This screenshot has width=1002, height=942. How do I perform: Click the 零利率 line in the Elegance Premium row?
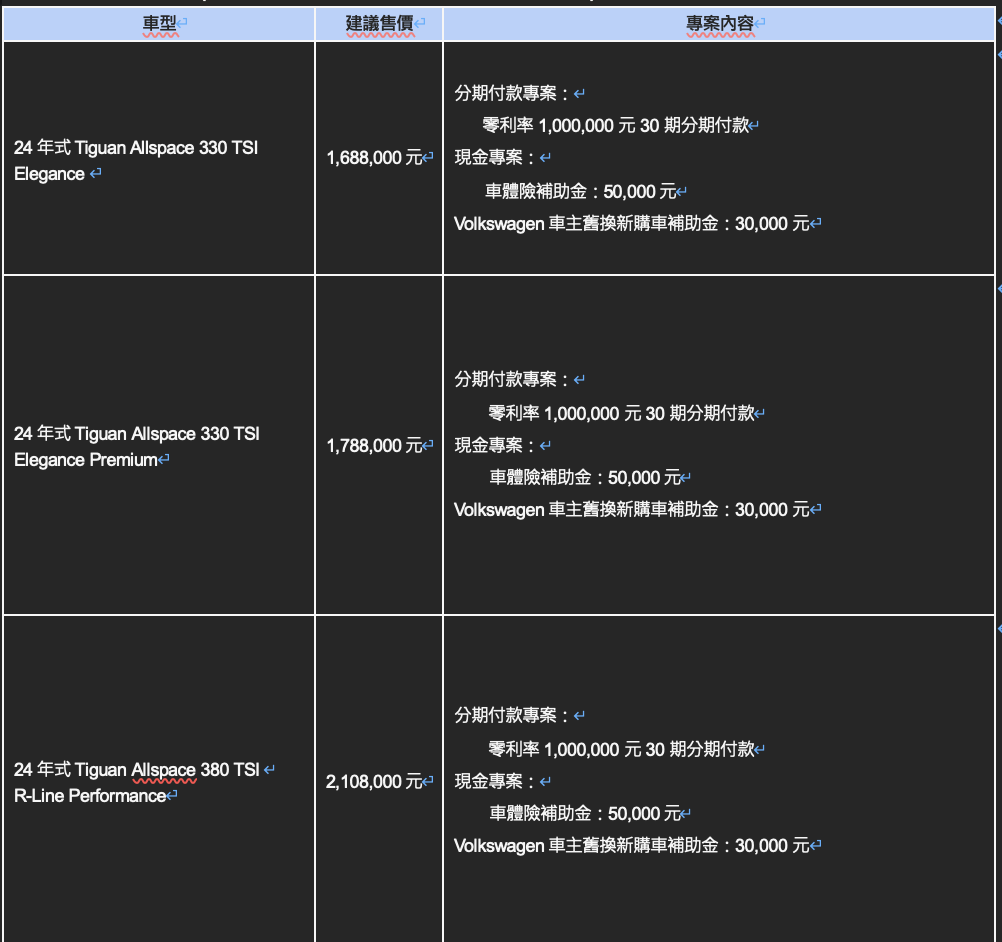point(620,413)
